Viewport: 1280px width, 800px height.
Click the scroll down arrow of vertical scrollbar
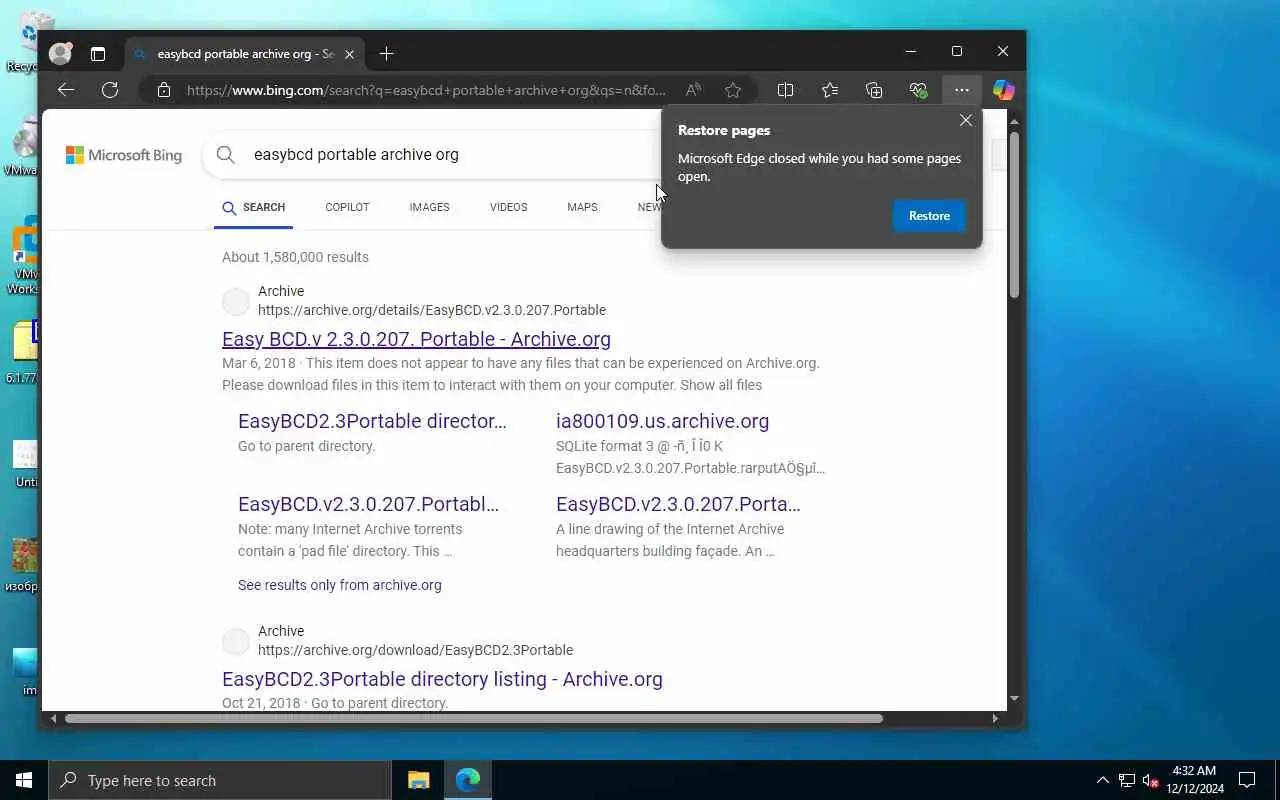[1014, 699]
